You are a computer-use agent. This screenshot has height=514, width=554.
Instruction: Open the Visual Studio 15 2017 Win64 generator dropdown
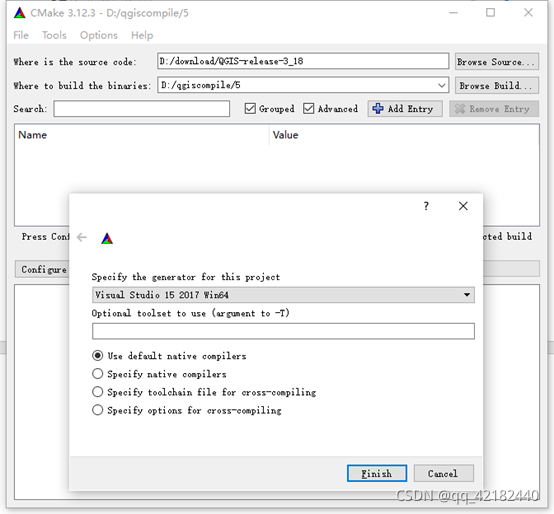283,295
